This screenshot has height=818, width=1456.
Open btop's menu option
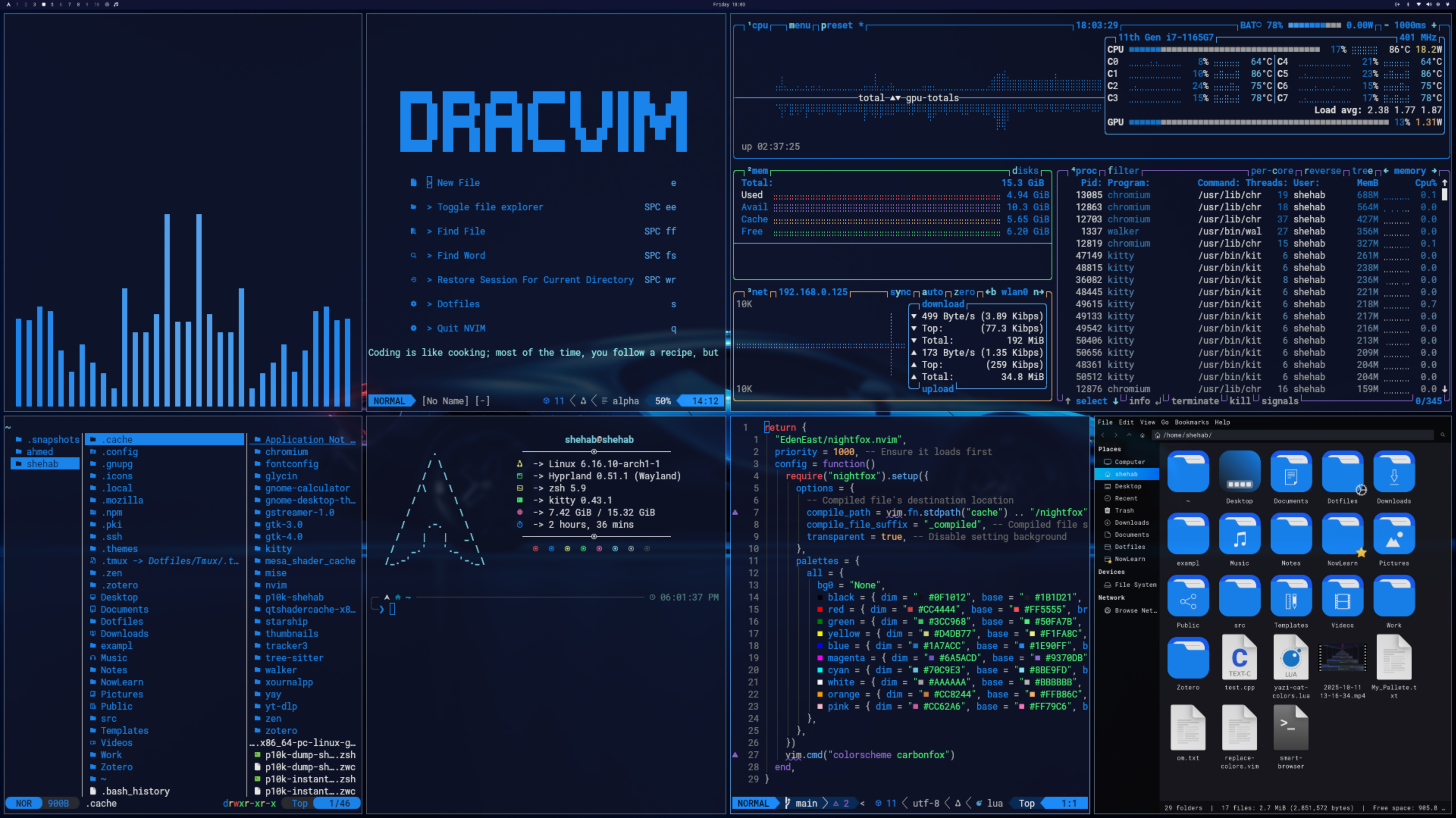tap(799, 25)
